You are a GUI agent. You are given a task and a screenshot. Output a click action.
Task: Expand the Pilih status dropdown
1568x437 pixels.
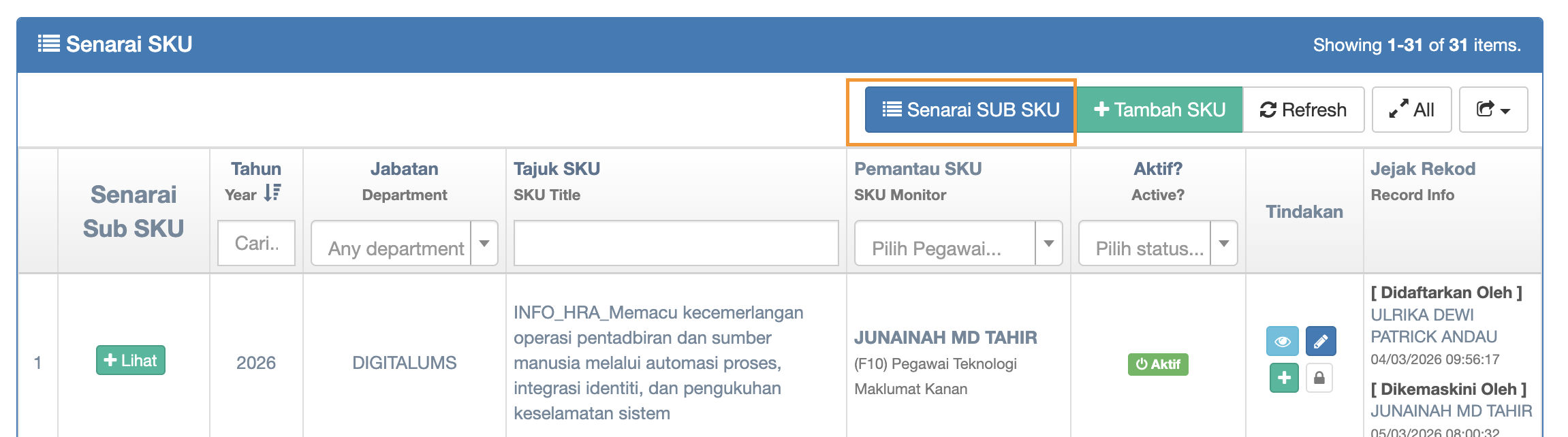pos(1158,243)
